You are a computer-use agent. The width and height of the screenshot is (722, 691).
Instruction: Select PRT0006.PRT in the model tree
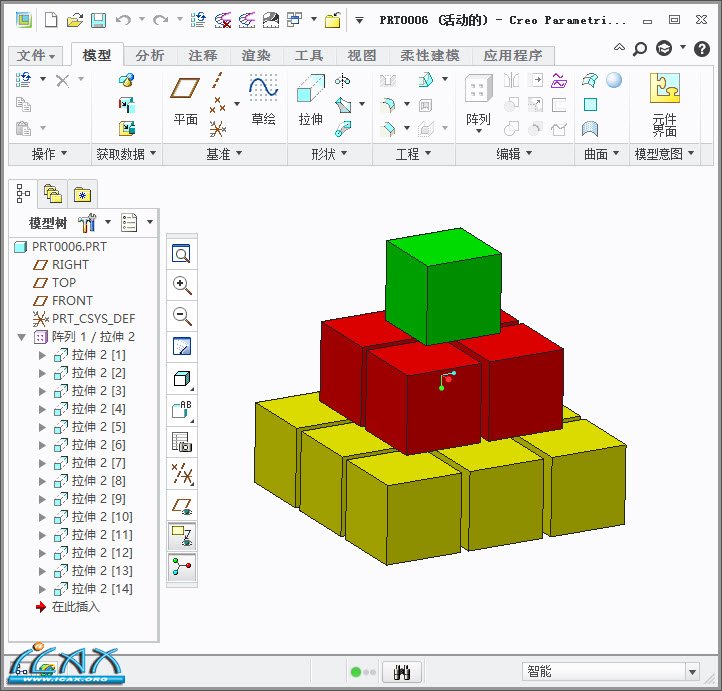(x=60, y=247)
